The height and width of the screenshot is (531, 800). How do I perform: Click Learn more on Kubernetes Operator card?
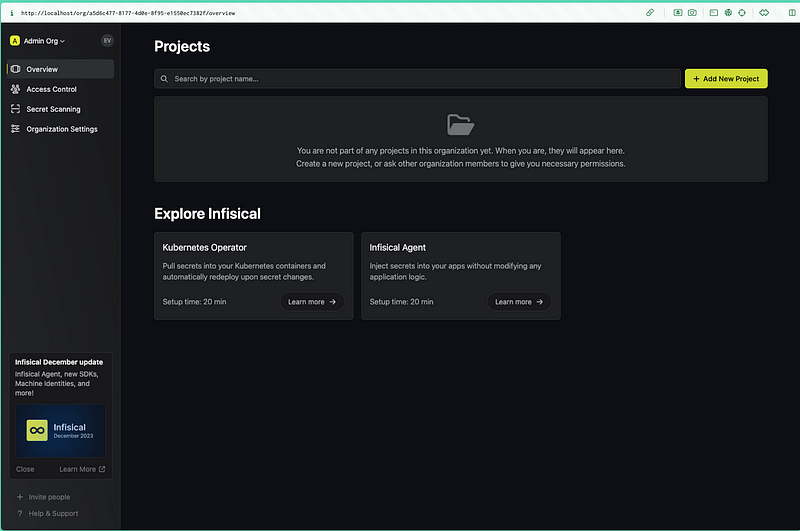[x=312, y=301]
